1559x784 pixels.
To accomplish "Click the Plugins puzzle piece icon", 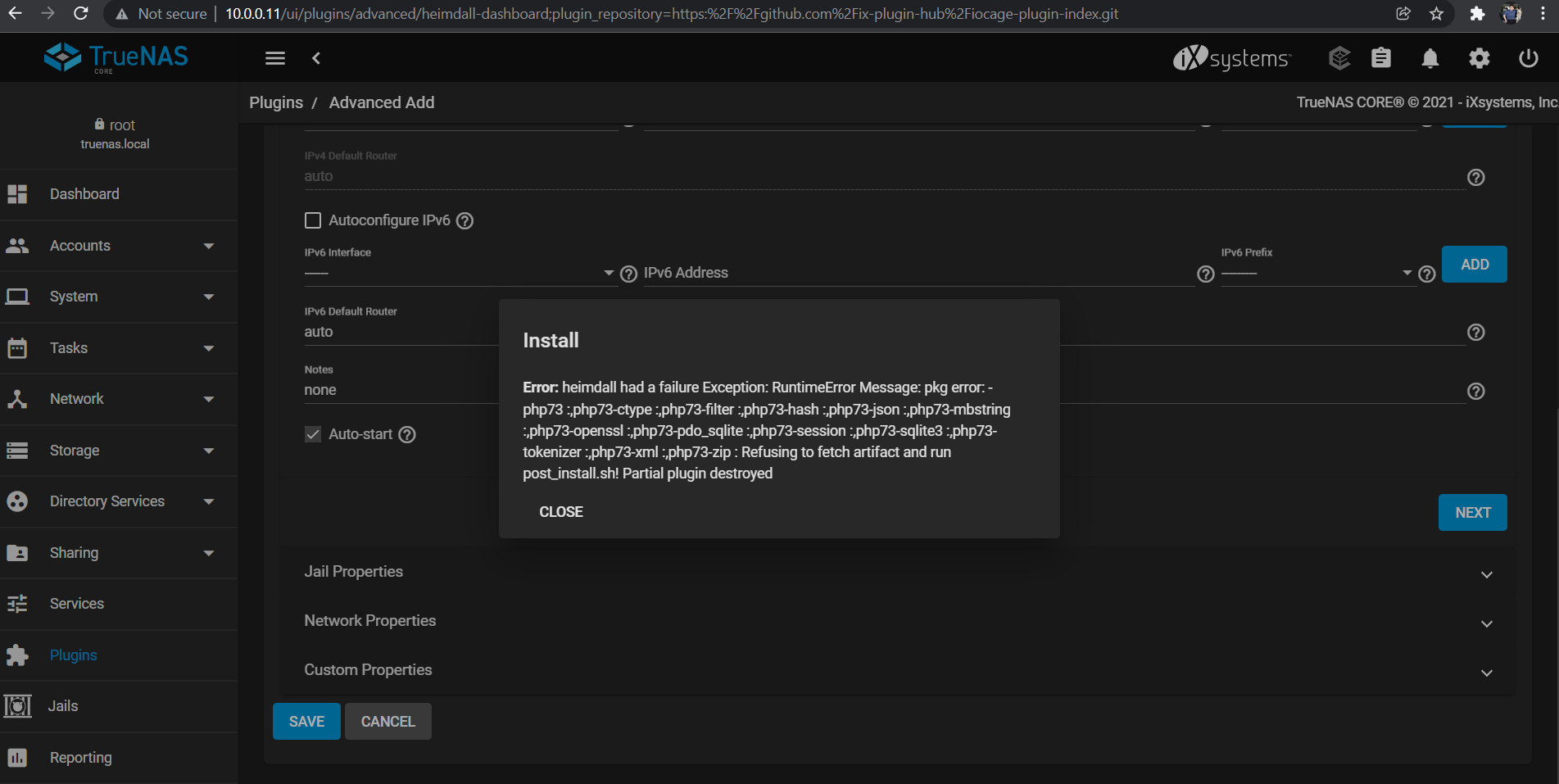I will click(x=17, y=655).
